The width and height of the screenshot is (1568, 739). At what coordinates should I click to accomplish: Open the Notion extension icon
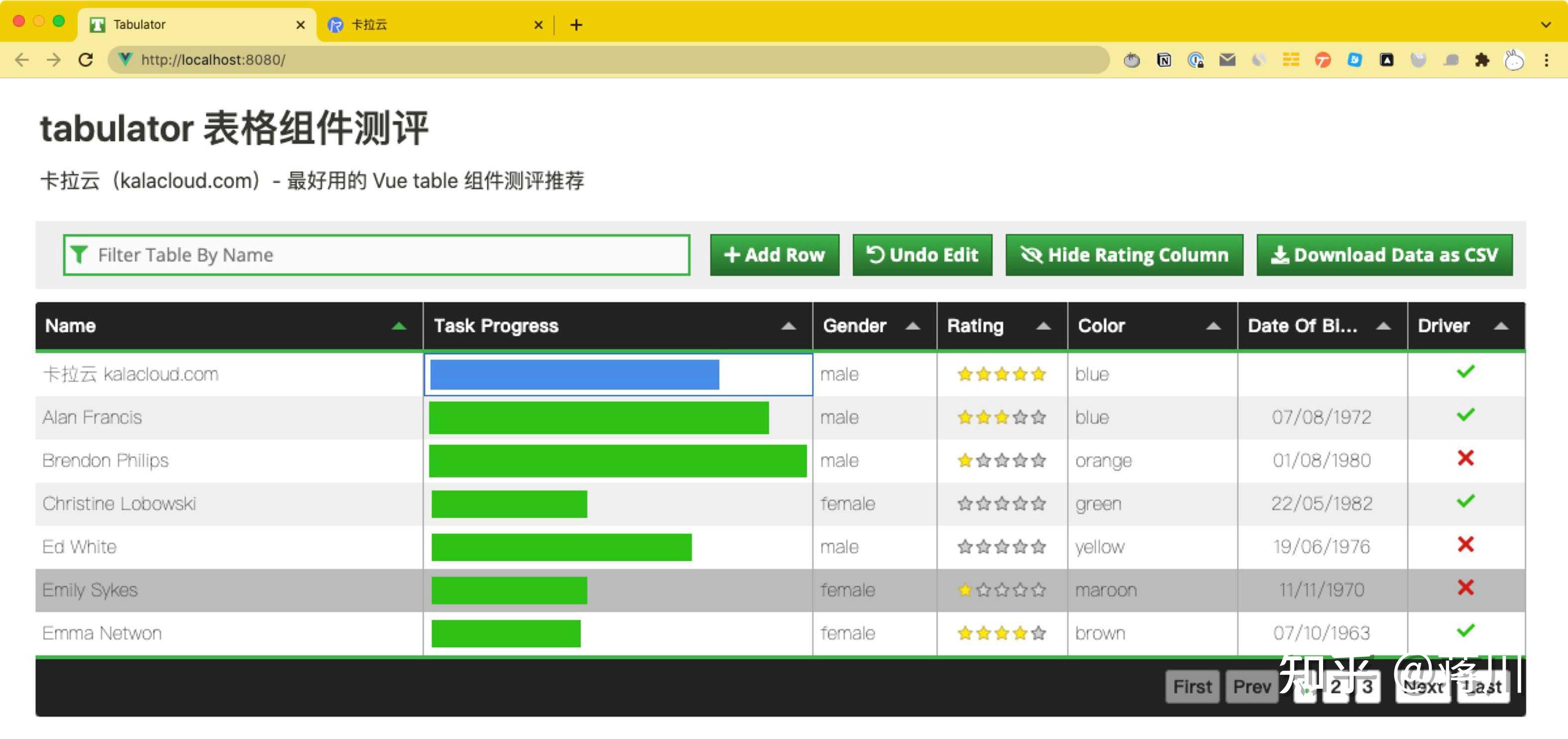pos(1163,60)
